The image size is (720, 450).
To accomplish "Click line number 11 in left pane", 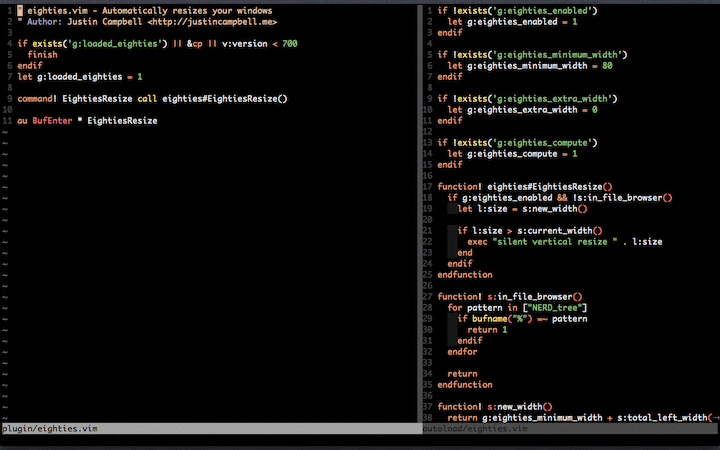I will pyautogui.click(x=7, y=121).
